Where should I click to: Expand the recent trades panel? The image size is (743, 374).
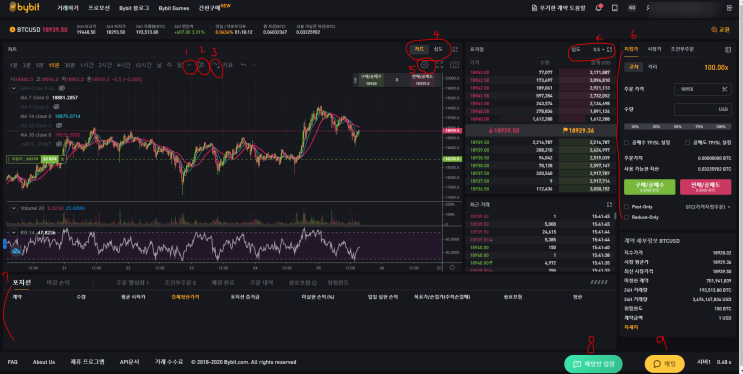[x=609, y=205]
